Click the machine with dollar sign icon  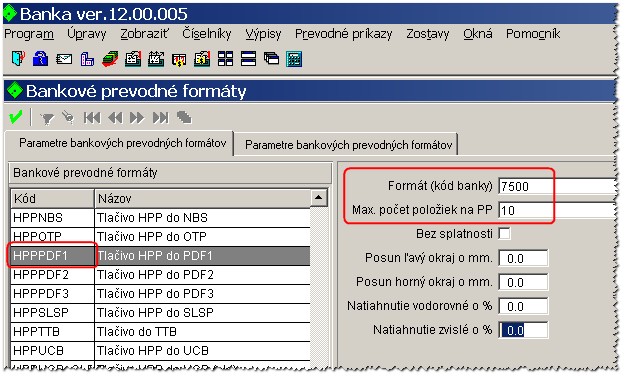(x=202, y=59)
